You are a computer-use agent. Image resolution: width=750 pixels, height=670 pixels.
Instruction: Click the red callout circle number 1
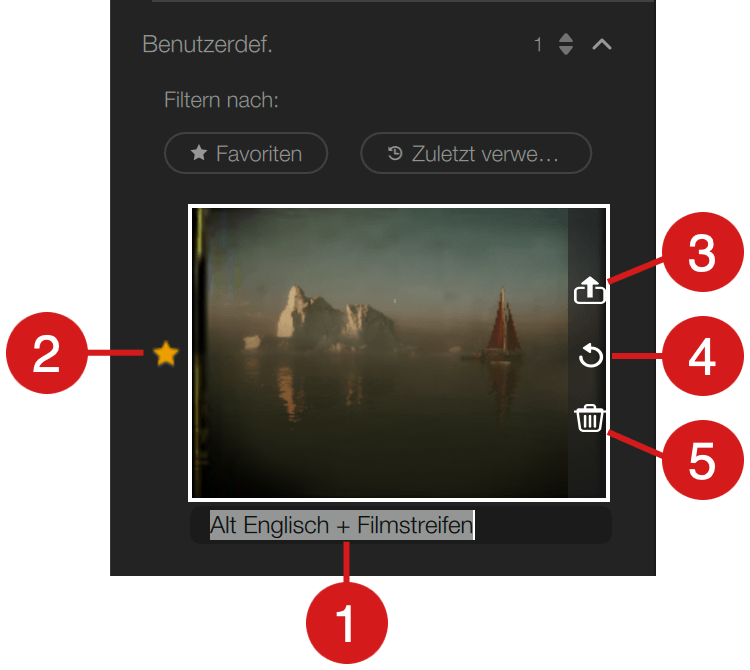click(x=347, y=623)
